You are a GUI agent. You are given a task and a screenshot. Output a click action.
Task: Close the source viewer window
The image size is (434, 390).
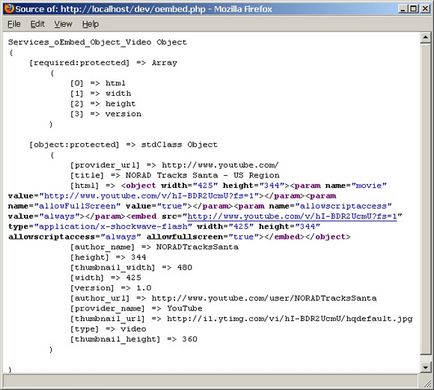pyautogui.click(x=425, y=9)
